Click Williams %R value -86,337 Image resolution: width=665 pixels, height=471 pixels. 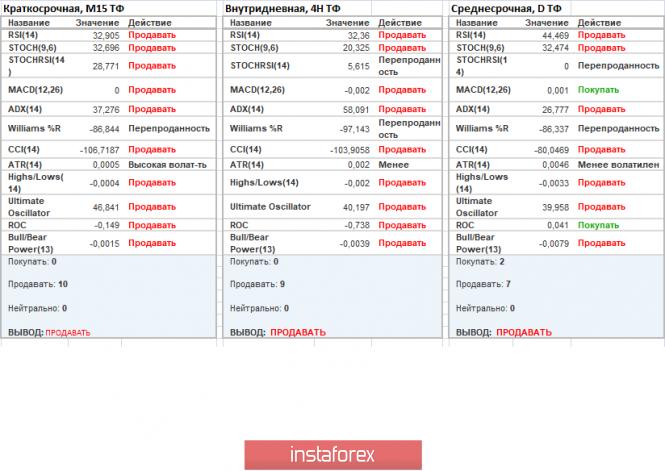[x=554, y=129]
